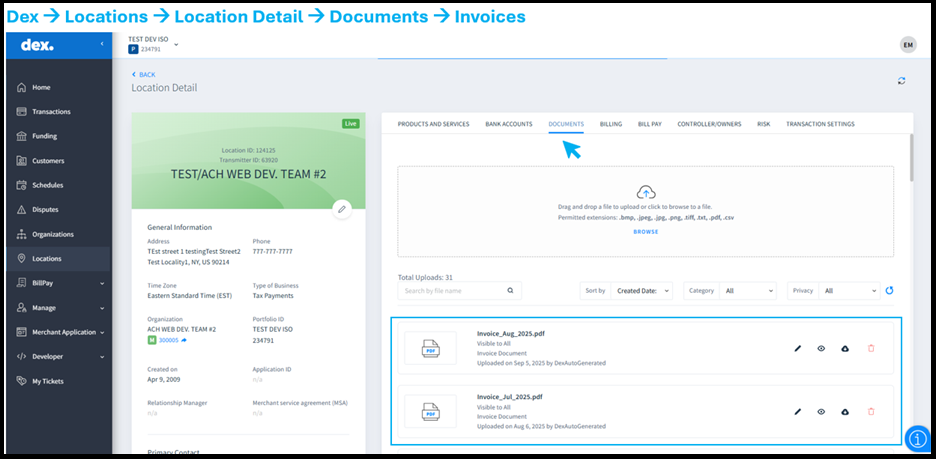
Task: Collapse the sidebar with the dex chevron
Action: pyautogui.click(x=101, y=45)
